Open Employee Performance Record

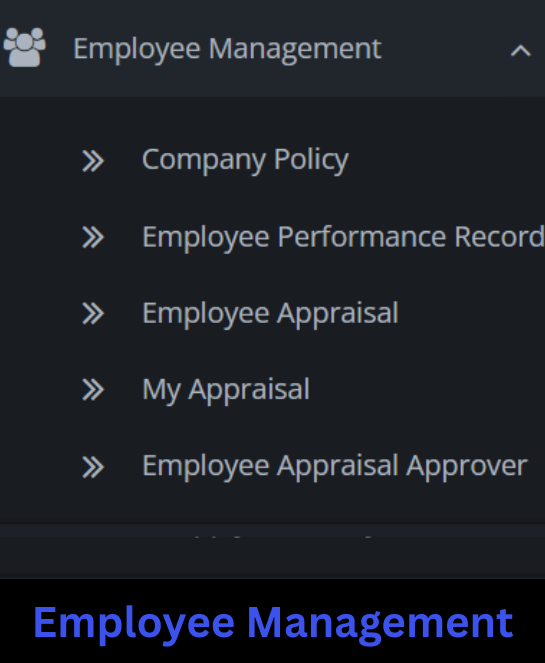[343, 237]
